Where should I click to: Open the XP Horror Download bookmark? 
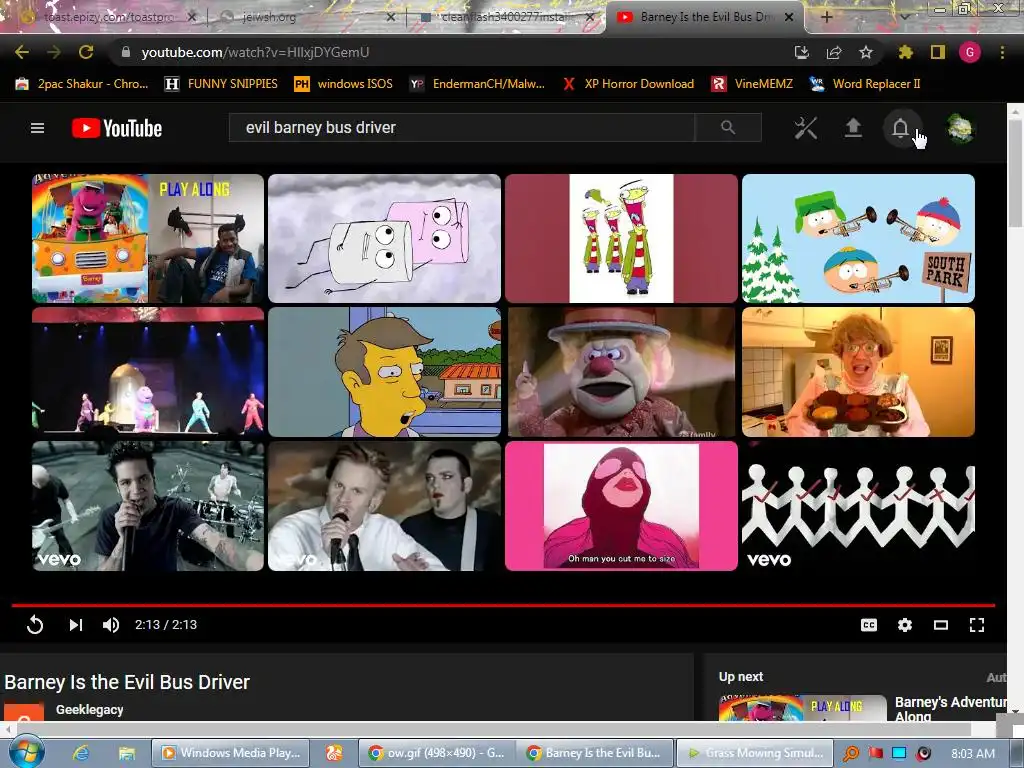[x=629, y=84]
